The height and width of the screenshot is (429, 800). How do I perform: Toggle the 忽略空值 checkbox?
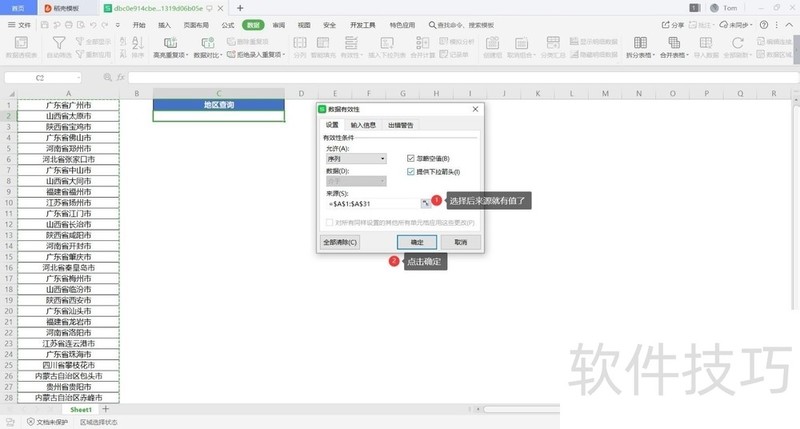pyautogui.click(x=411, y=159)
